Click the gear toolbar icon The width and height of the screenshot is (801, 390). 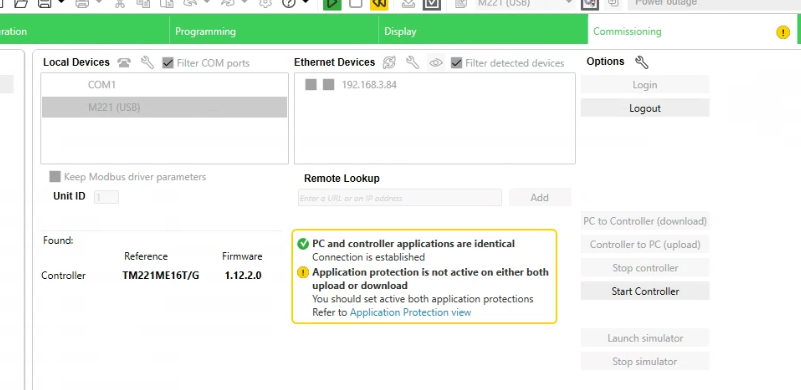click(x=265, y=4)
